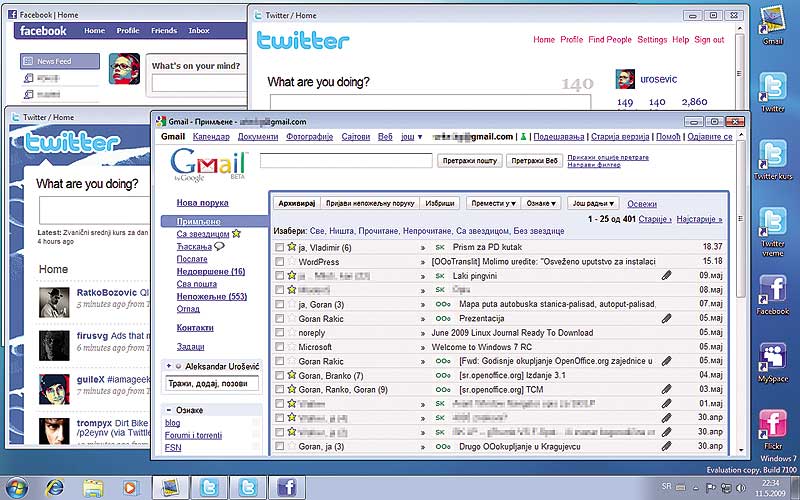Click the Gmail logo
Viewport: 800px width, 500px height.
[x=208, y=164]
